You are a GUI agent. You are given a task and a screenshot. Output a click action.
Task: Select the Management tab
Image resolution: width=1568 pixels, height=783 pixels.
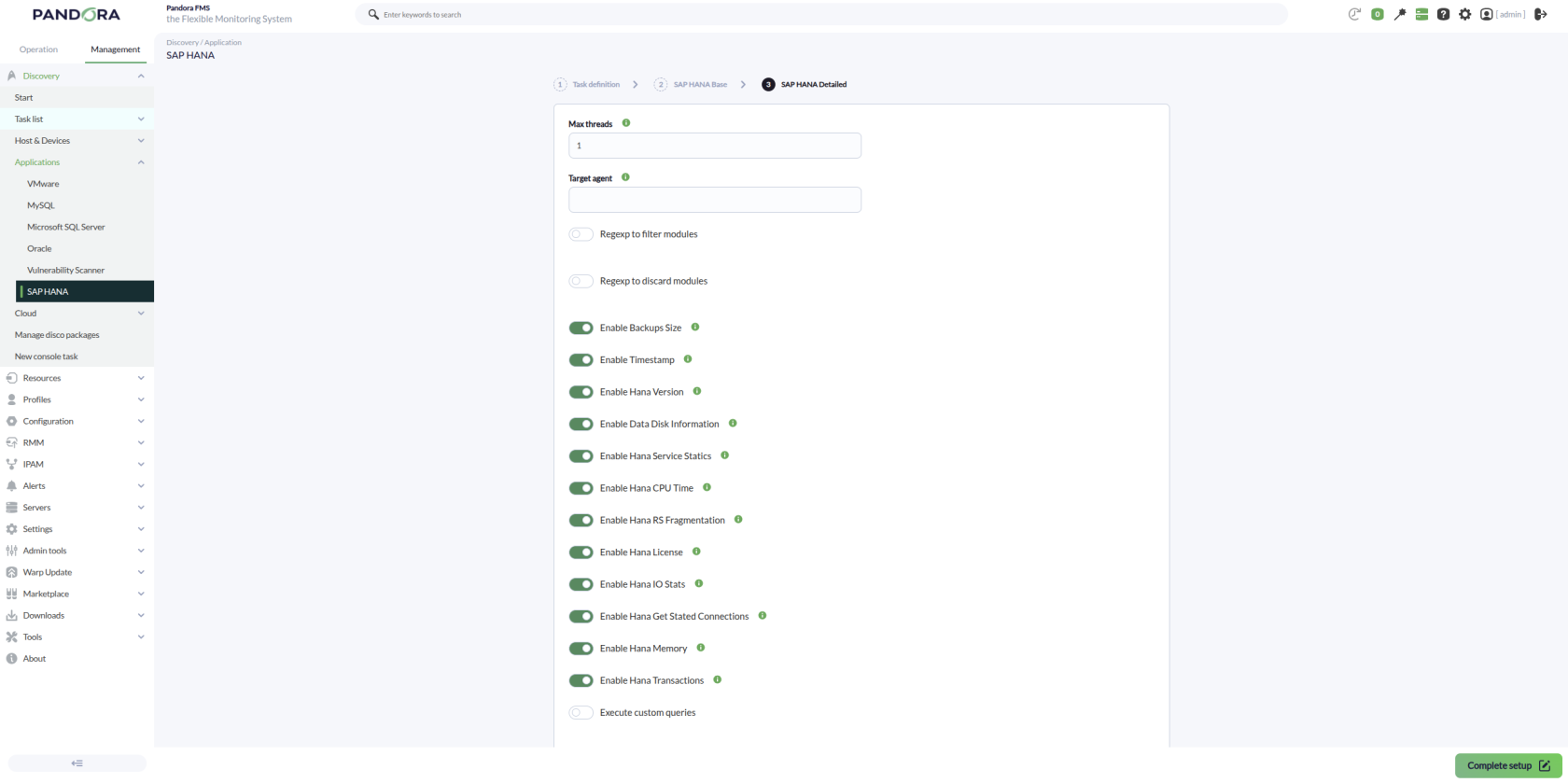(x=116, y=49)
